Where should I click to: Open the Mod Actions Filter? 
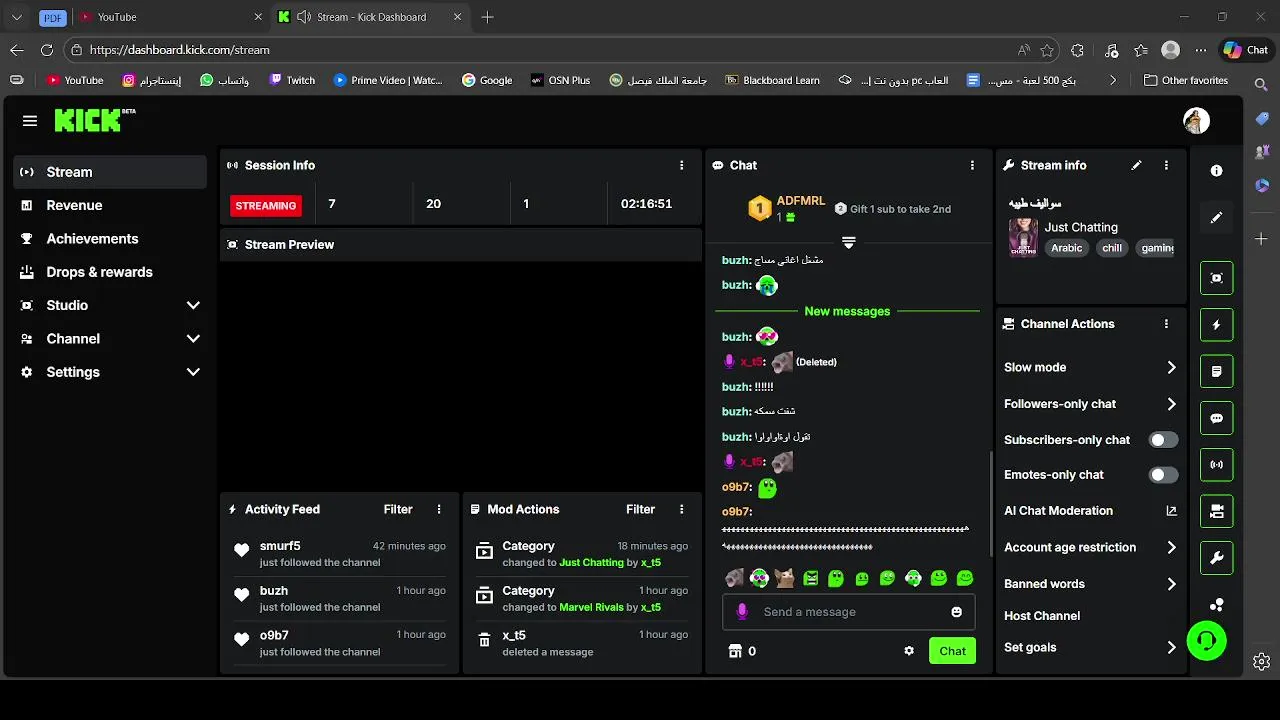coord(641,509)
